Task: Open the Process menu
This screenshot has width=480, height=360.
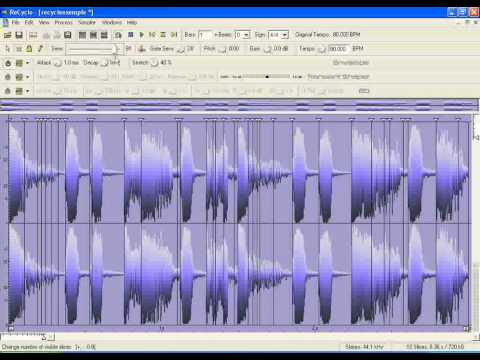Action: pos(63,22)
